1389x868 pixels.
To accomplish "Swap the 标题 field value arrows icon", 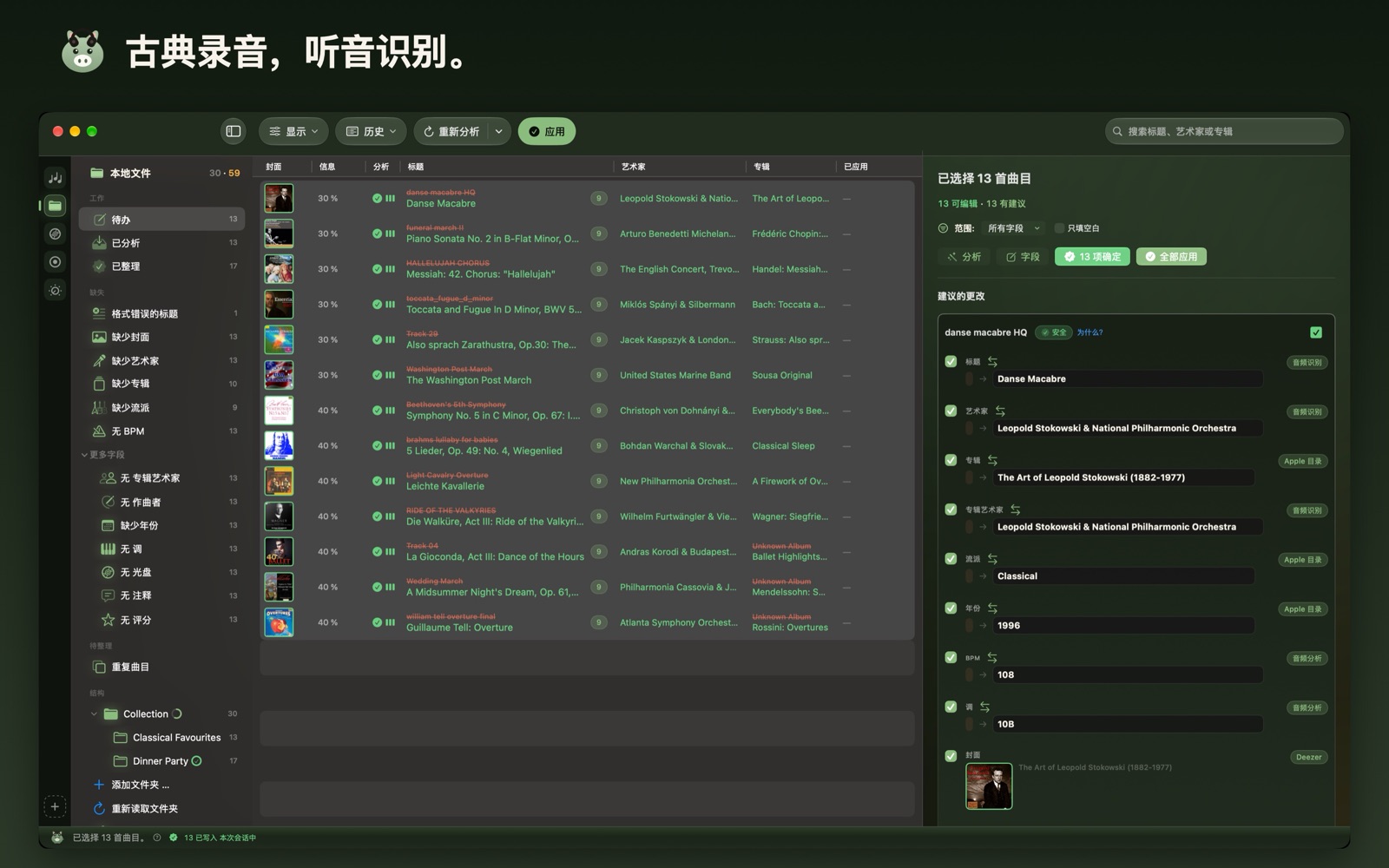I will click(x=992, y=361).
